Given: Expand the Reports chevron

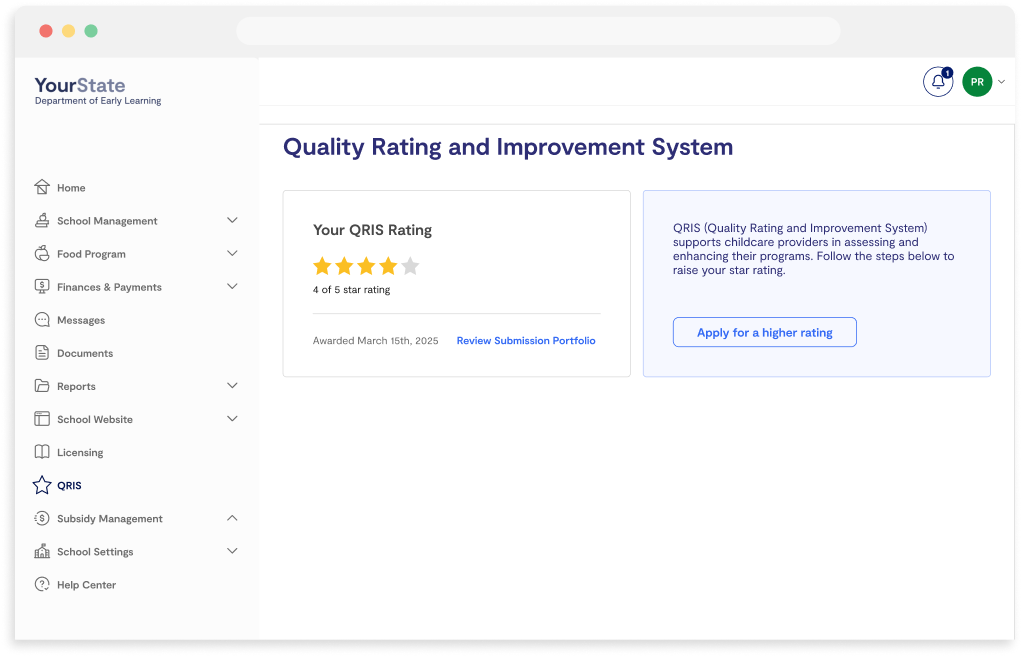Looking at the screenshot, I should pyautogui.click(x=232, y=386).
